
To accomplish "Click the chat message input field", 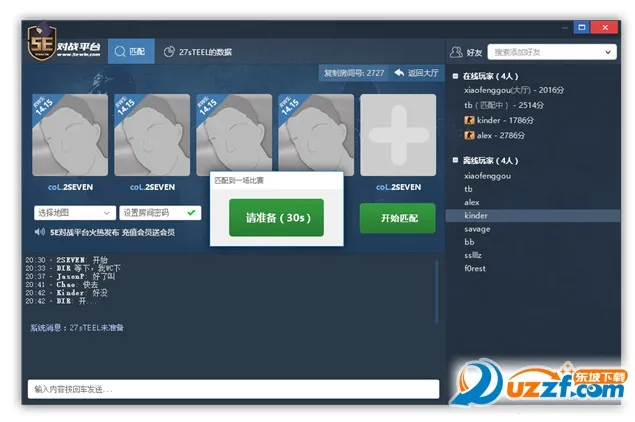I will click(232, 389).
